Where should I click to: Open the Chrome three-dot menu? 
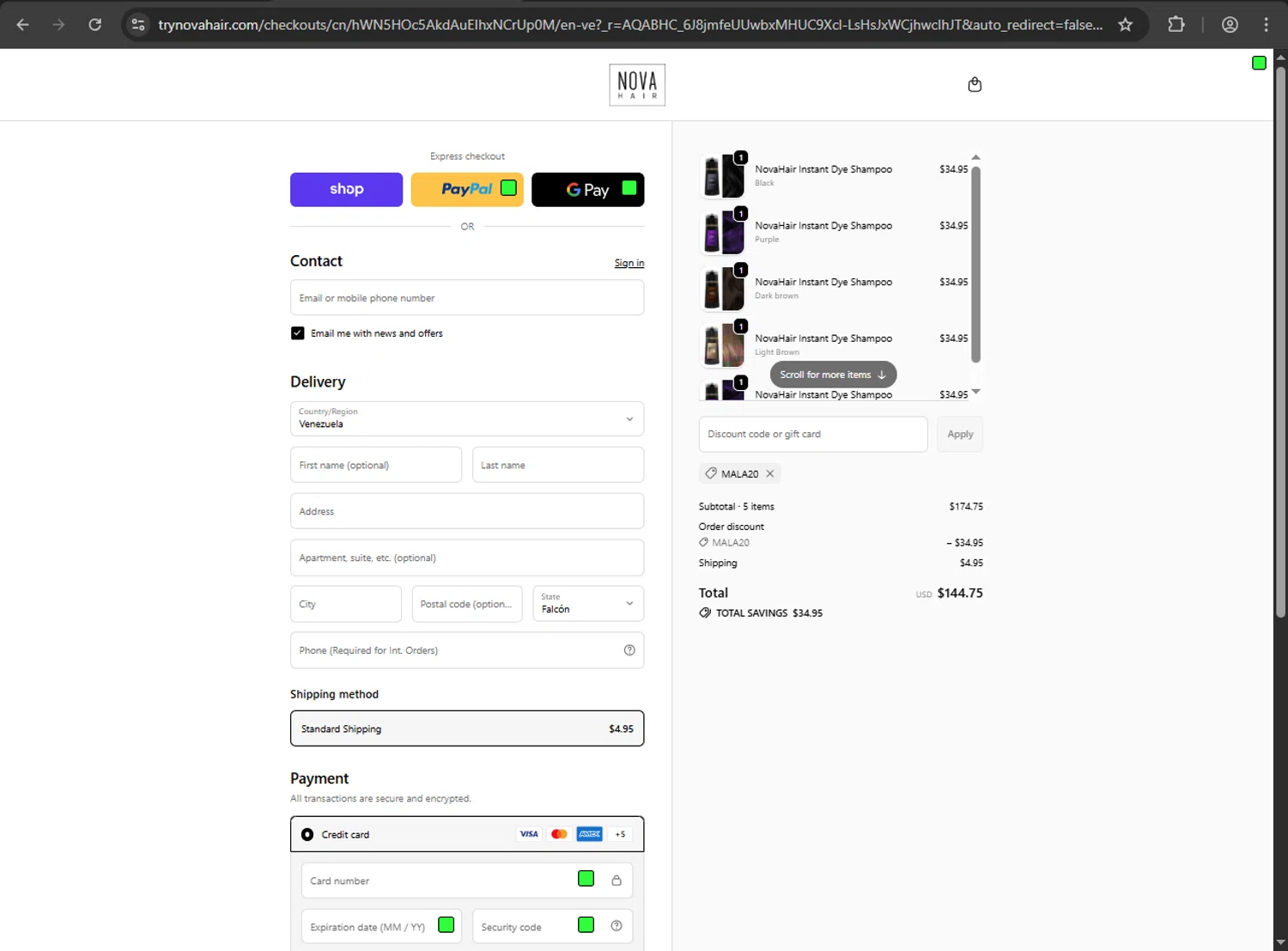1266,25
